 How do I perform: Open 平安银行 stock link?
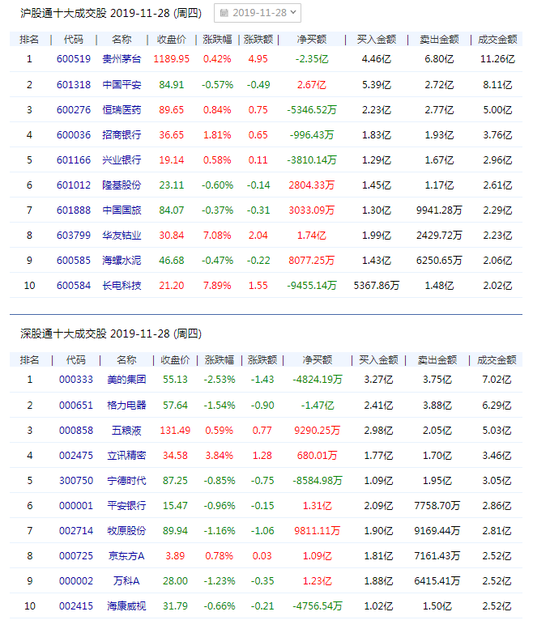click(x=126, y=505)
